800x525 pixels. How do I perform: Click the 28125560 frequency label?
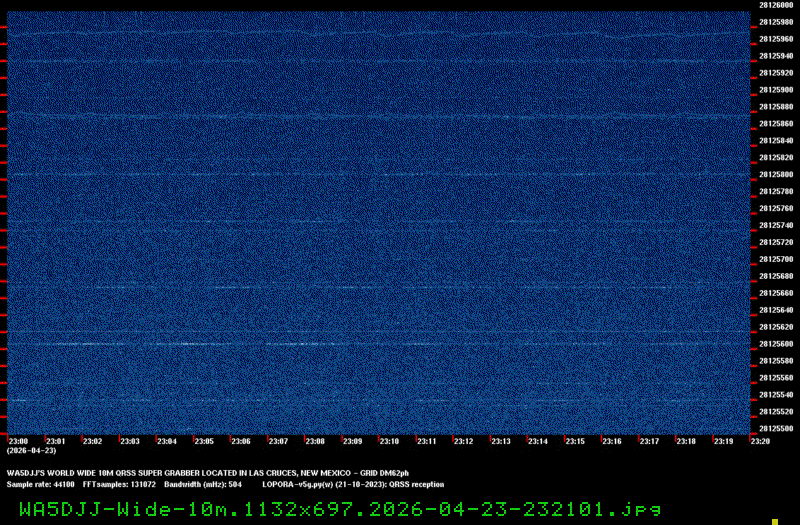(776, 378)
